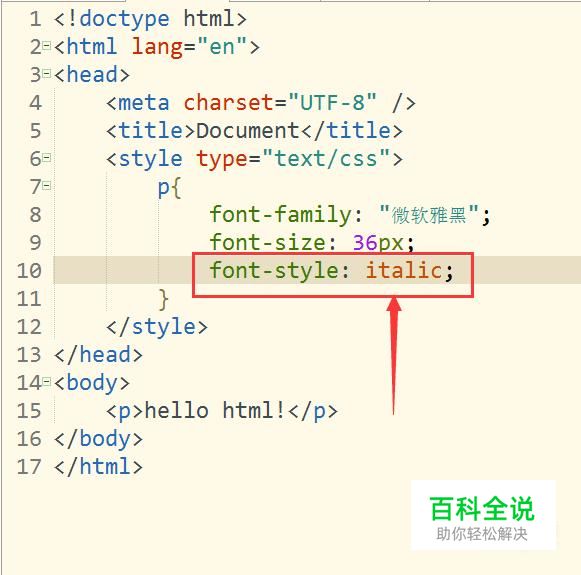Click the 'p{' selector on line 7
The width and height of the screenshot is (581, 575).
coord(169,188)
